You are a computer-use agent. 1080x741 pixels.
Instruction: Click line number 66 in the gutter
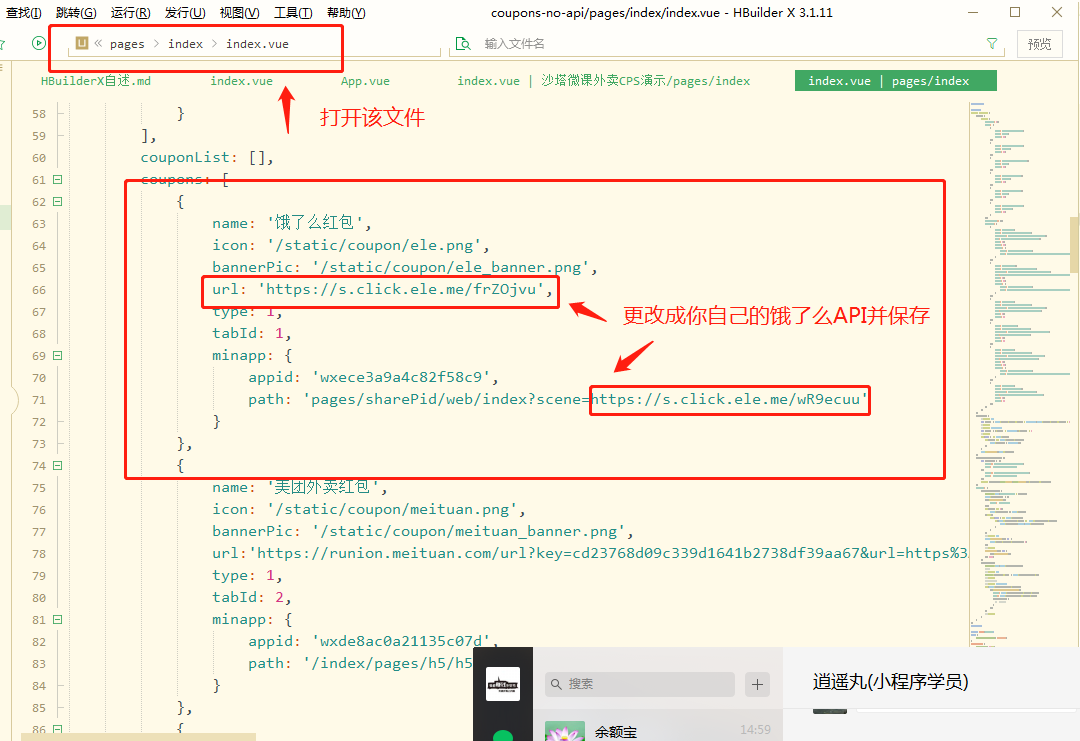[39, 290]
